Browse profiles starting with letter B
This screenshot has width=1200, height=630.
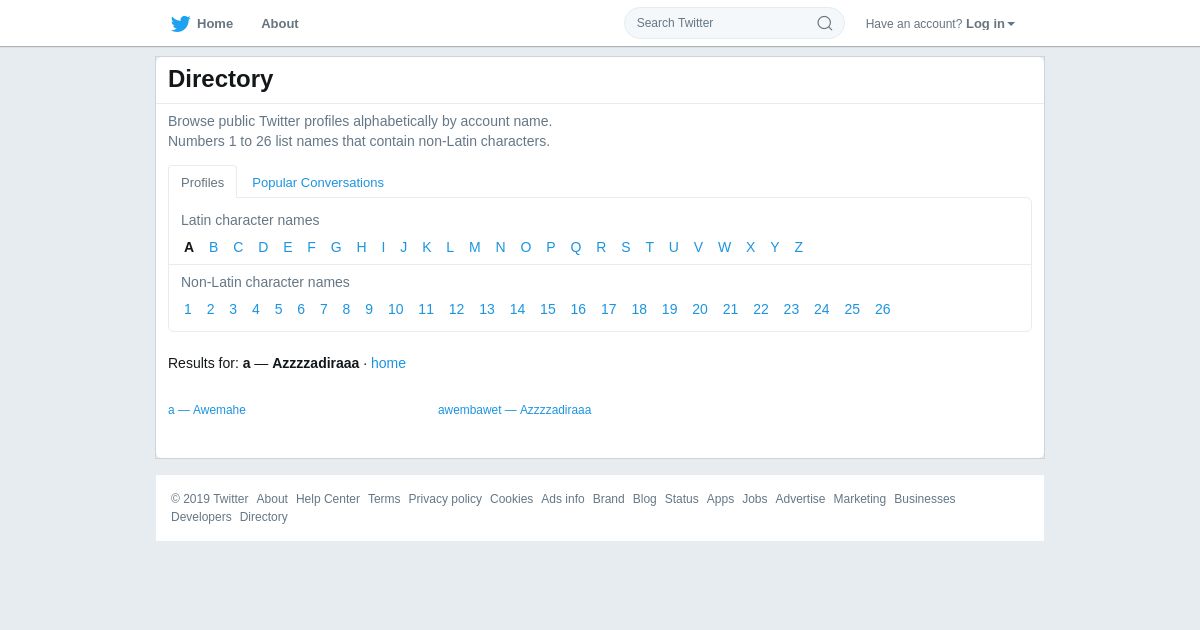pos(213,247)
